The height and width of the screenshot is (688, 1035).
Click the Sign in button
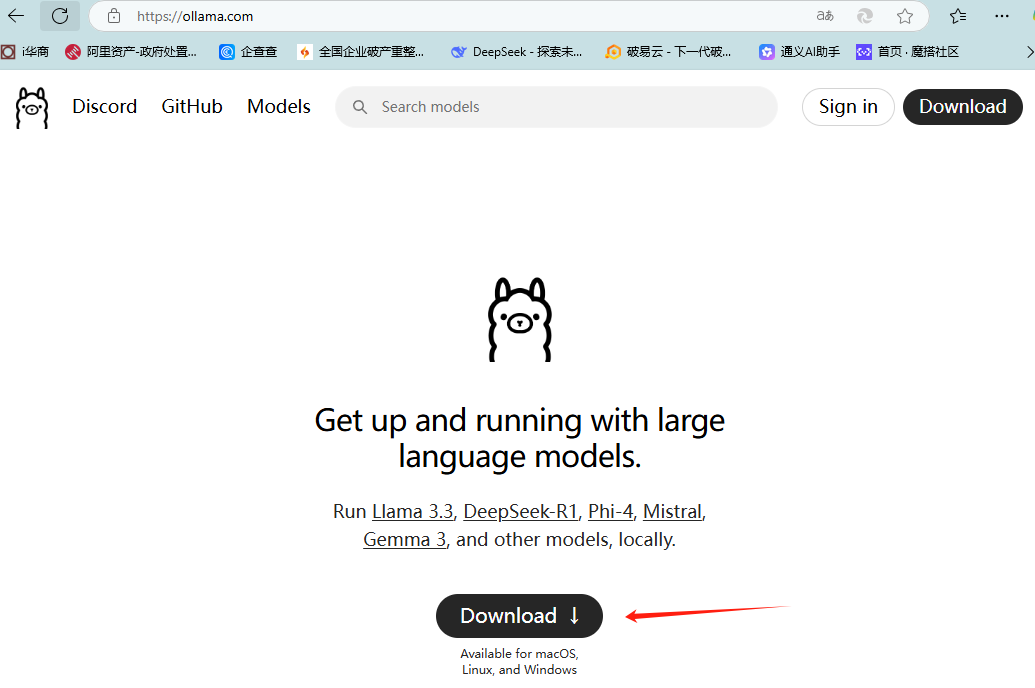848,107
